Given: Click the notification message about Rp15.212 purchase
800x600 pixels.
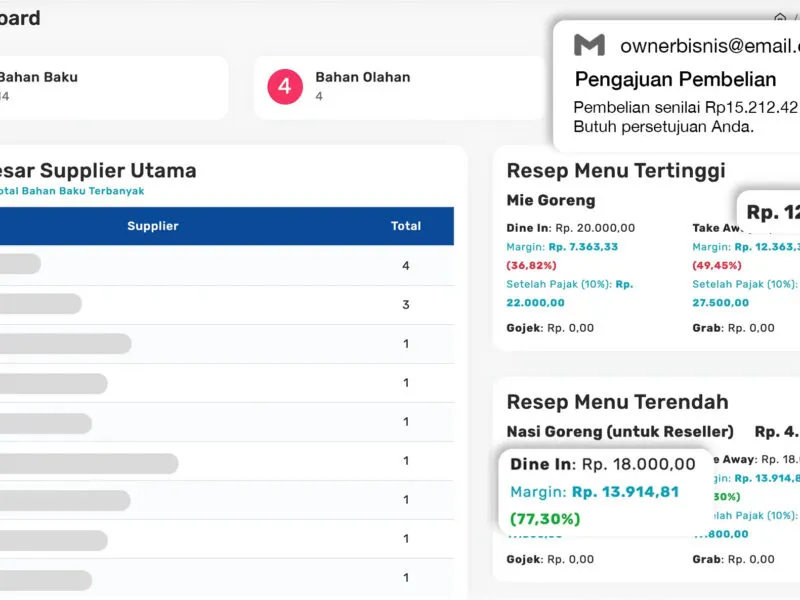Looking at the screenshot, I should pyautogui.click(x=685, y=117).
